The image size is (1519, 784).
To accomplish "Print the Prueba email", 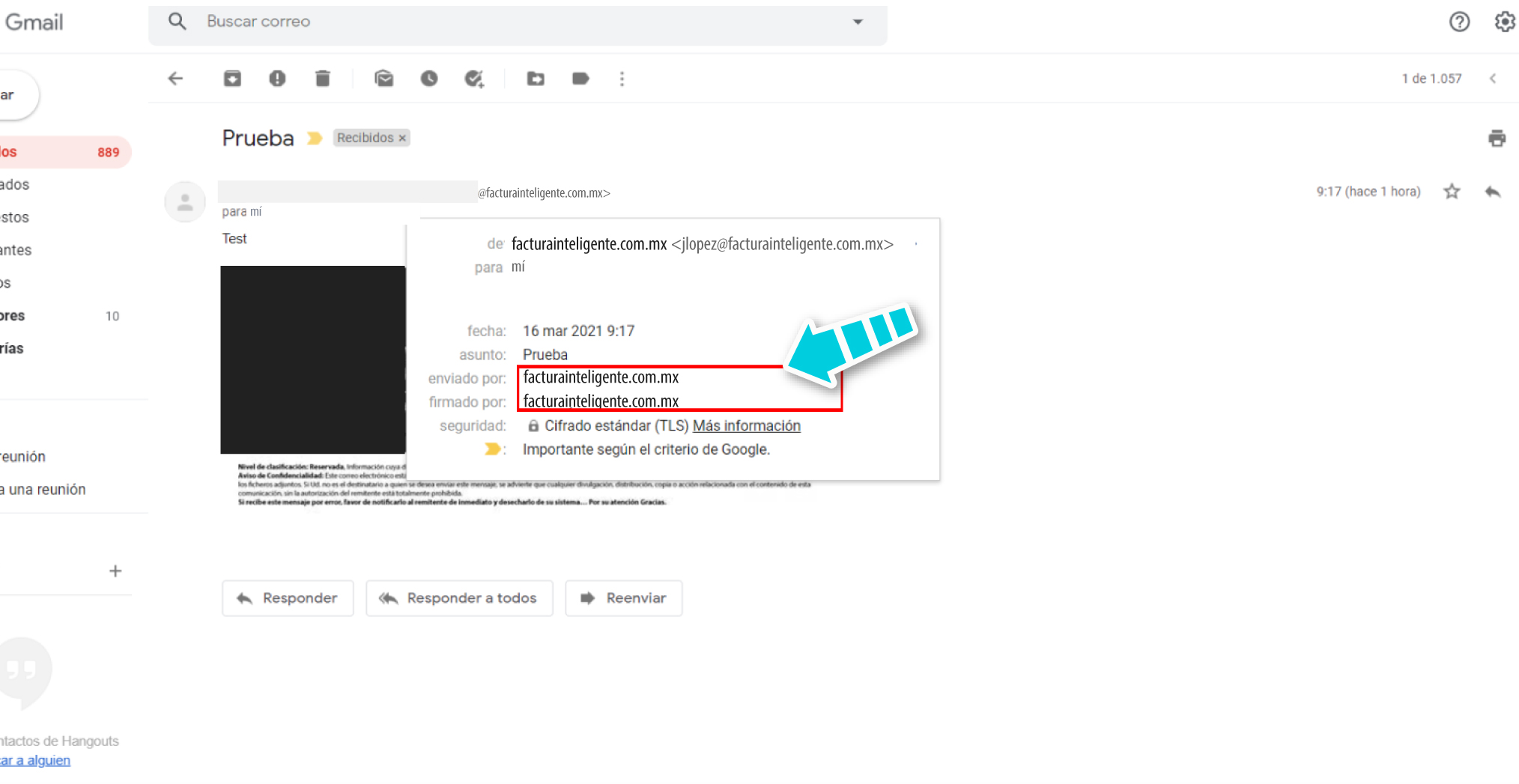I will pos(1496,139).
